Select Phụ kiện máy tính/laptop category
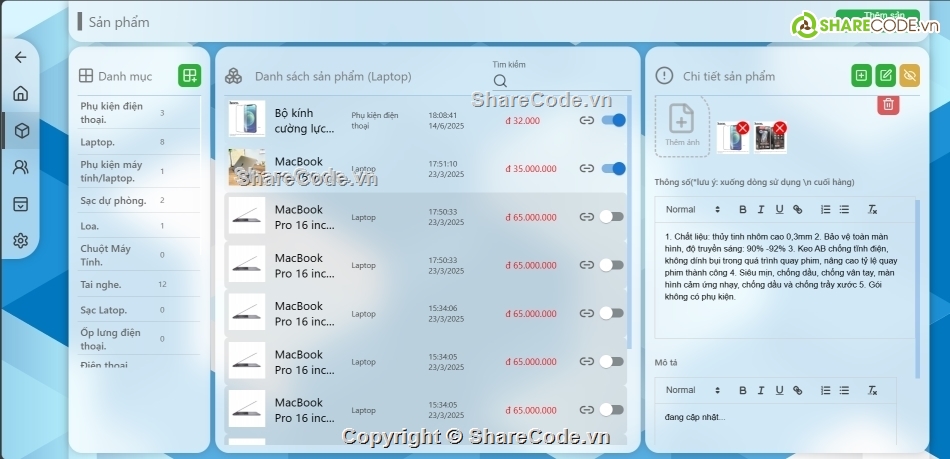This screenshot has width=950, height=459. [x=139, y=171]
